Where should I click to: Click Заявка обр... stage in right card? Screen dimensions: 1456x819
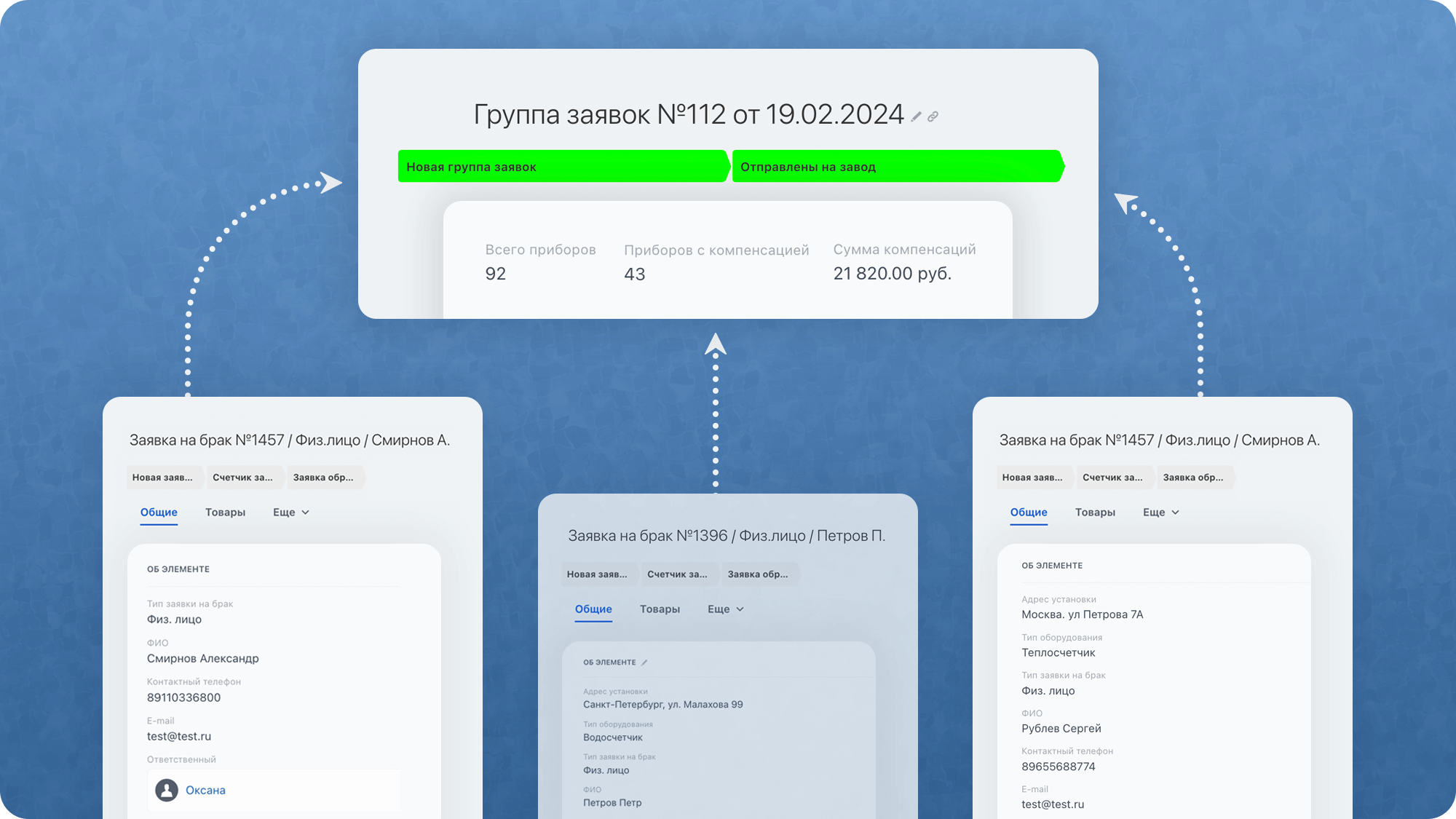pos(1193,478)
